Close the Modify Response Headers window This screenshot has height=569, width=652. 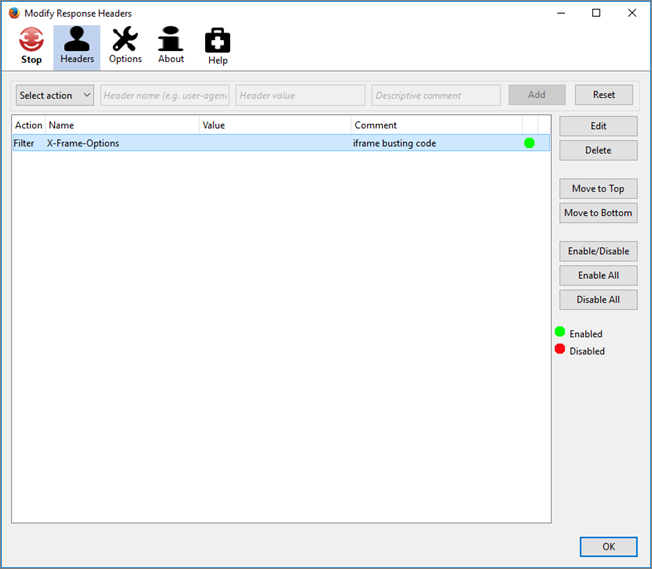pyautogui.click(x=632, y=13)
